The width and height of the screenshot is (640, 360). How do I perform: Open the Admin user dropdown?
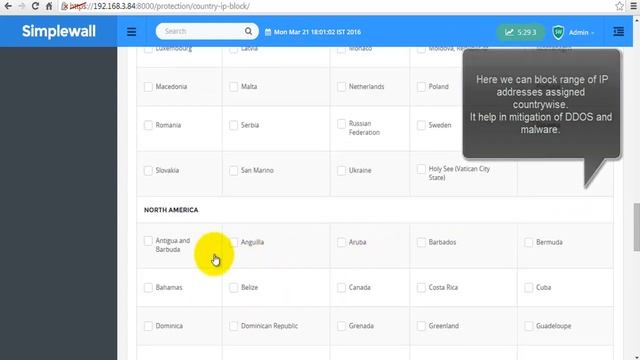click(581, 33)
